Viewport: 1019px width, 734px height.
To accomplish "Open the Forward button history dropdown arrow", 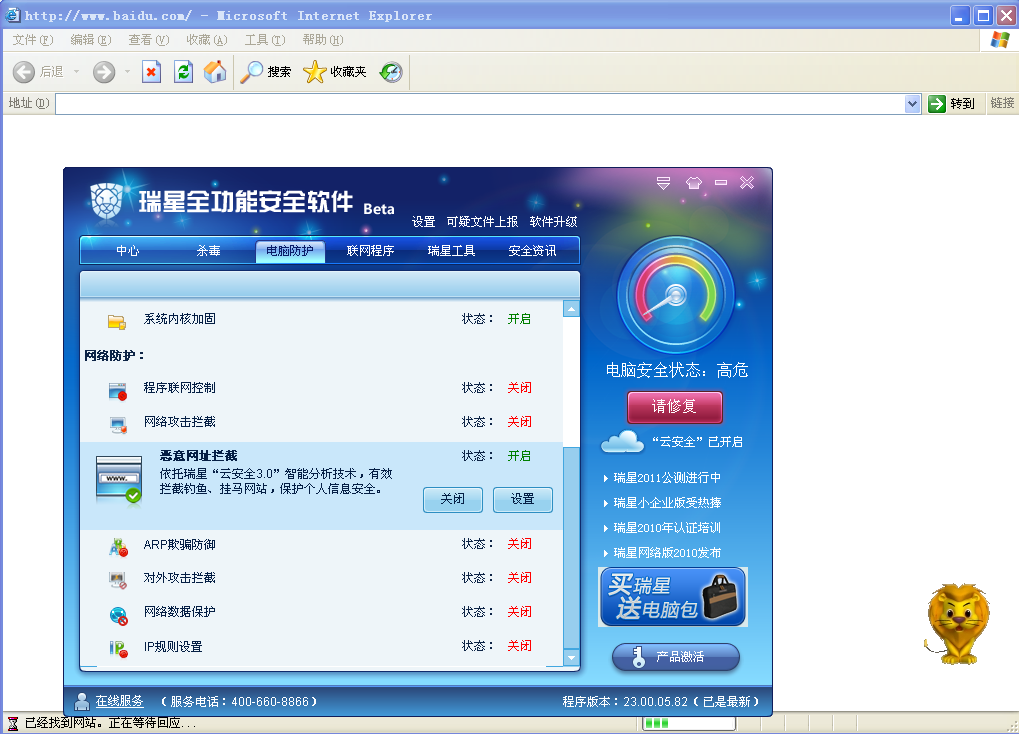I will (127, 72).
